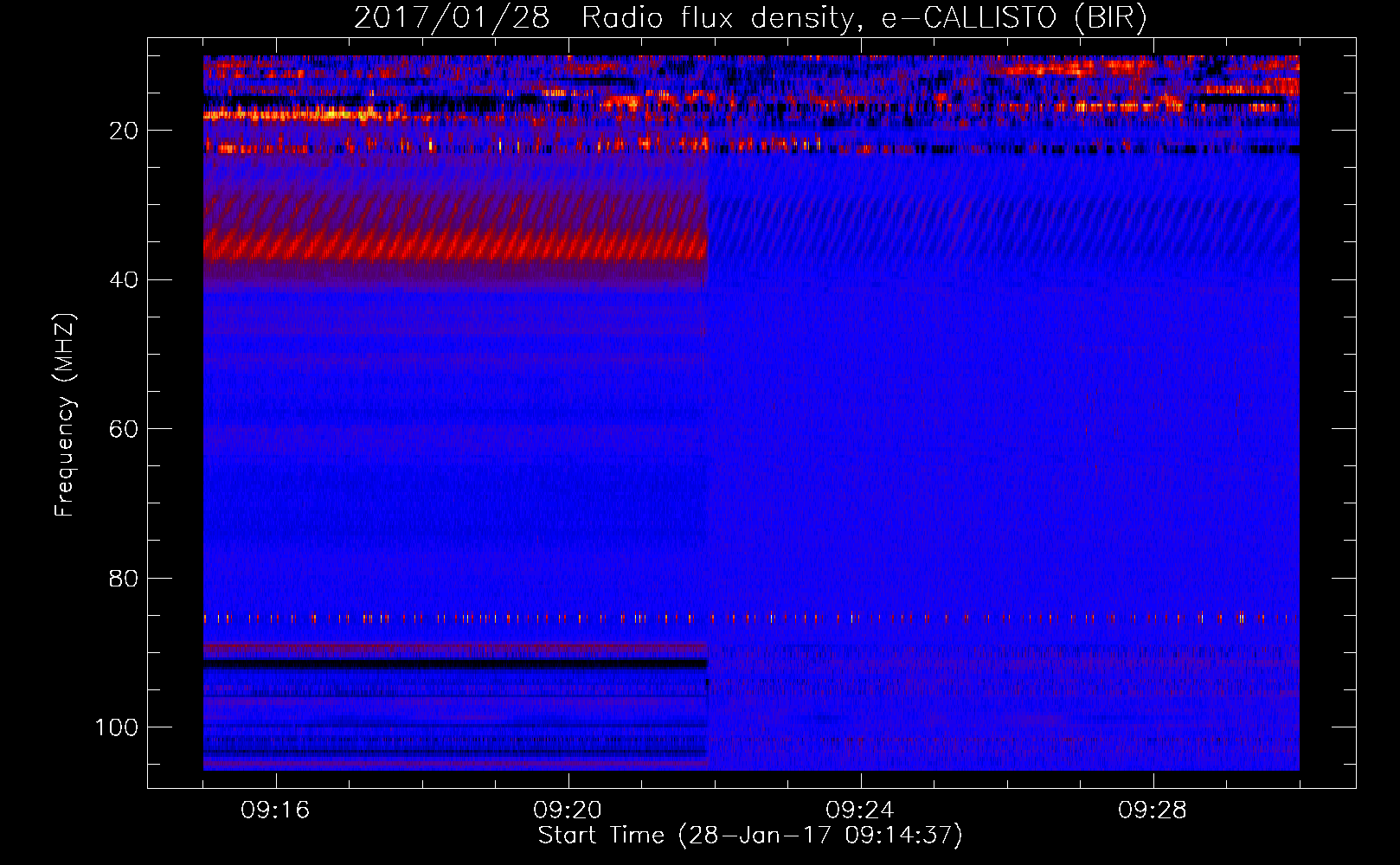Screen dimensions: 1400x865
Task: Click the 'Start Time (28-Jan-17 09:14:37)' label
Action: [x=750, y=836]
